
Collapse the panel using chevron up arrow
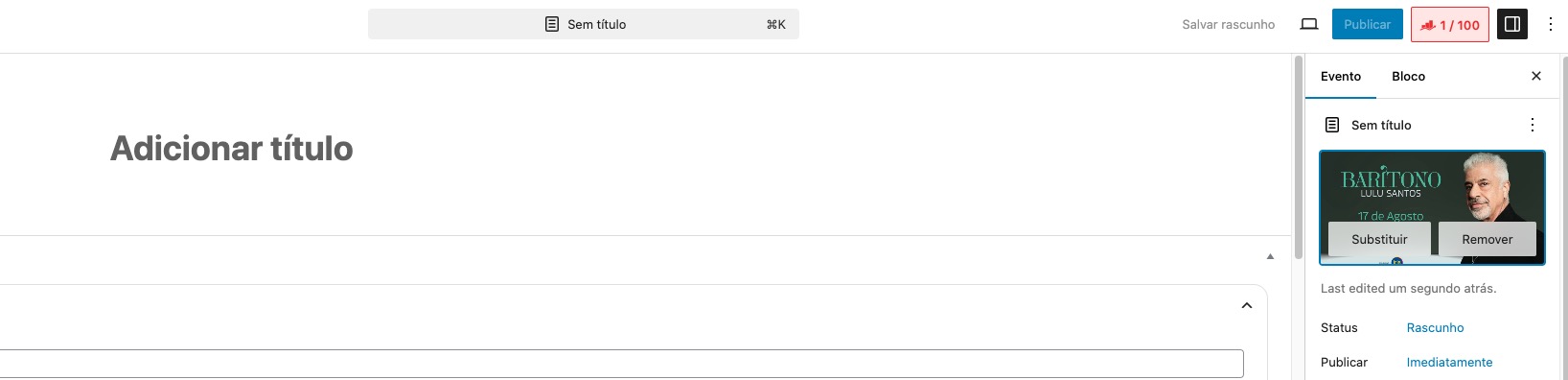coord(1247,306)
